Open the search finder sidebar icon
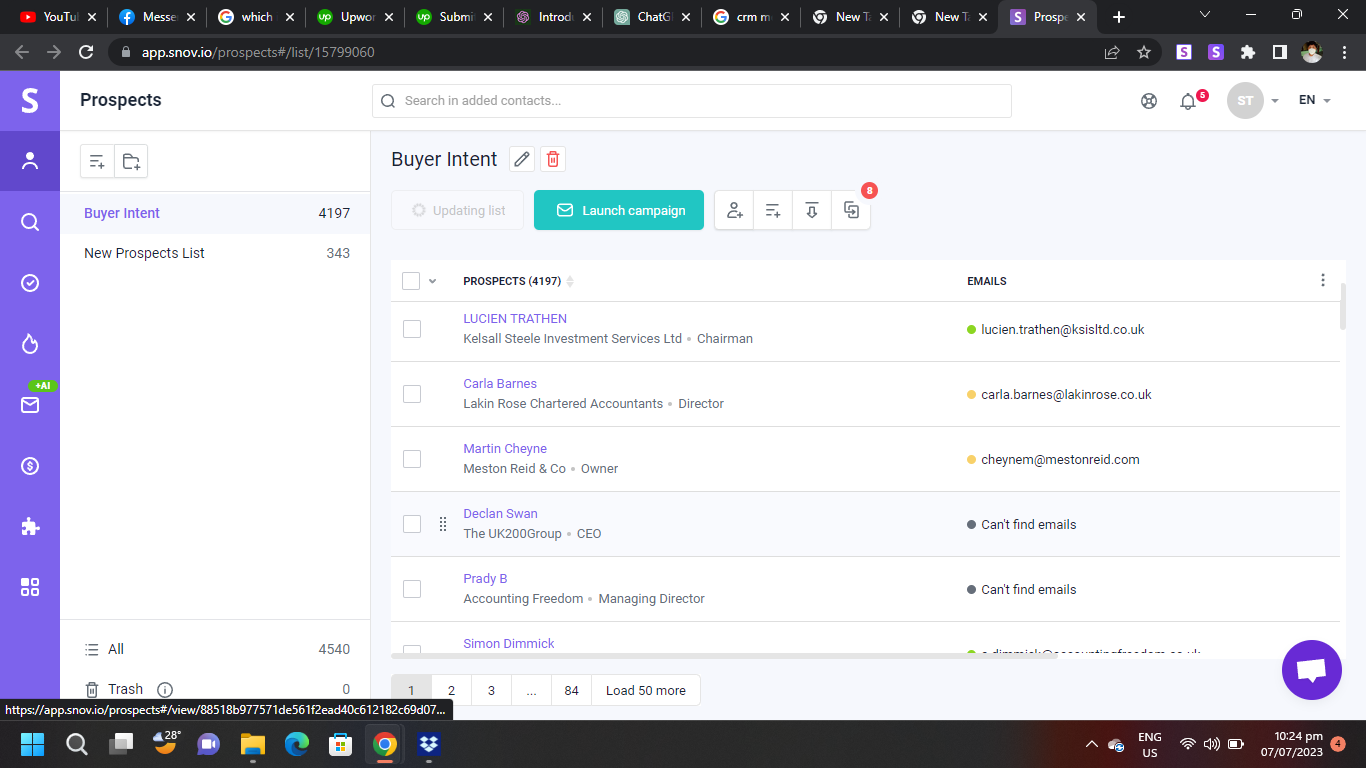This screenshot has height=768, width=1366. [30, 222]
